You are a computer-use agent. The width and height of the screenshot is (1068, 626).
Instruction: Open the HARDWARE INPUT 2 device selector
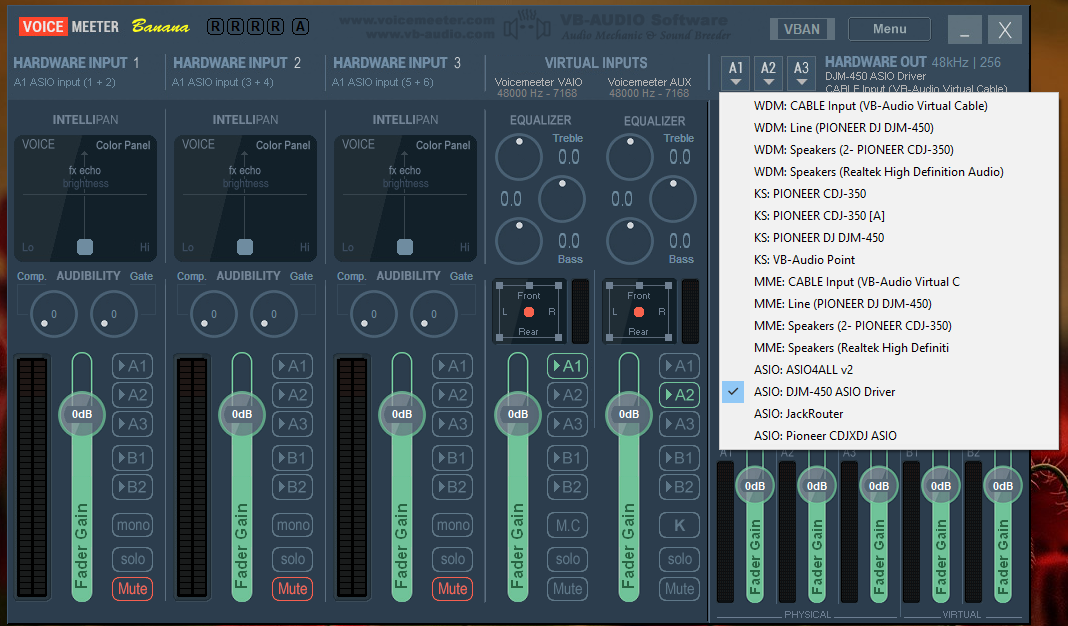(x=237, y=63)
